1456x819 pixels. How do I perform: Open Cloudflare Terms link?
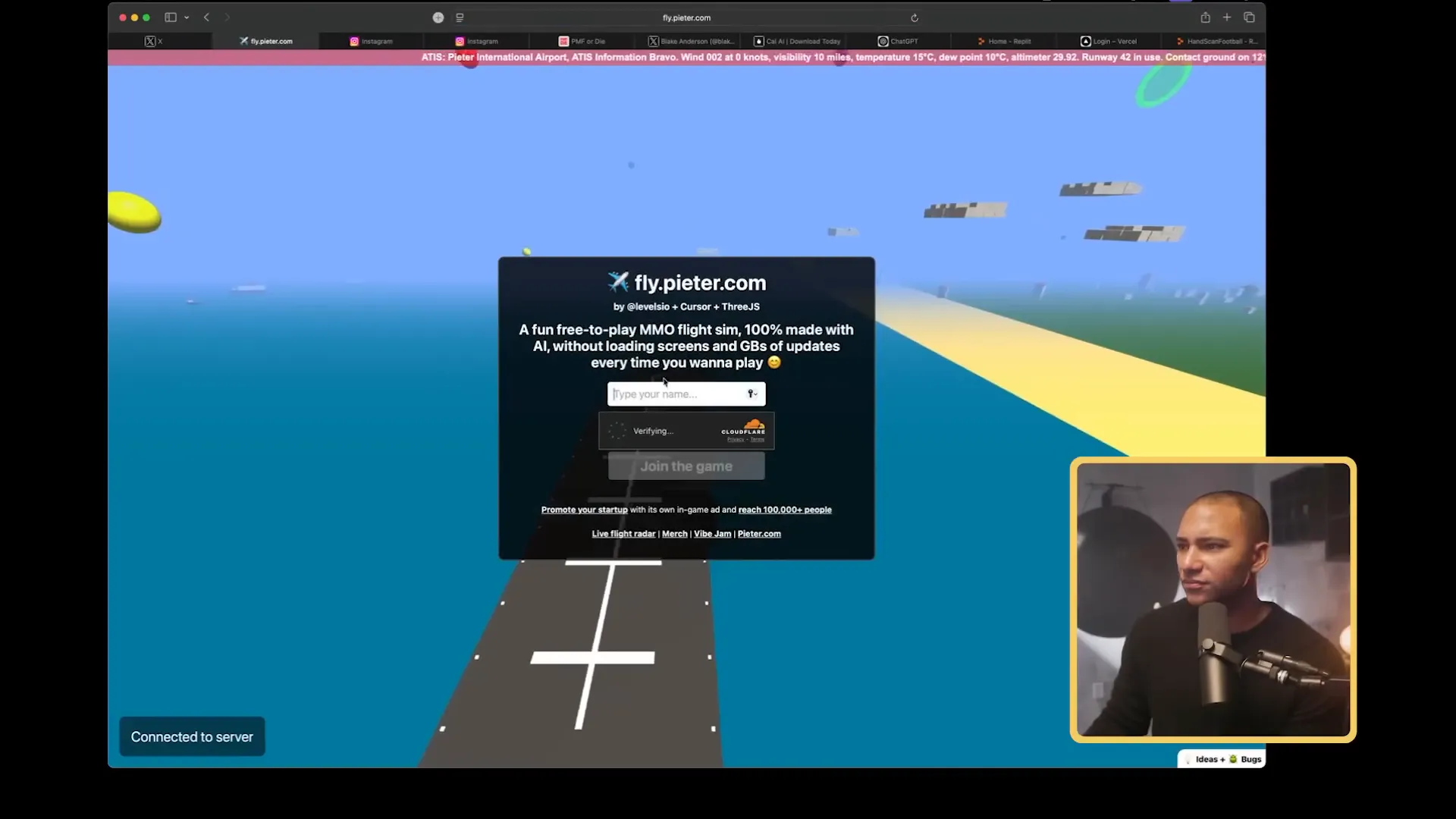point(757,440)
